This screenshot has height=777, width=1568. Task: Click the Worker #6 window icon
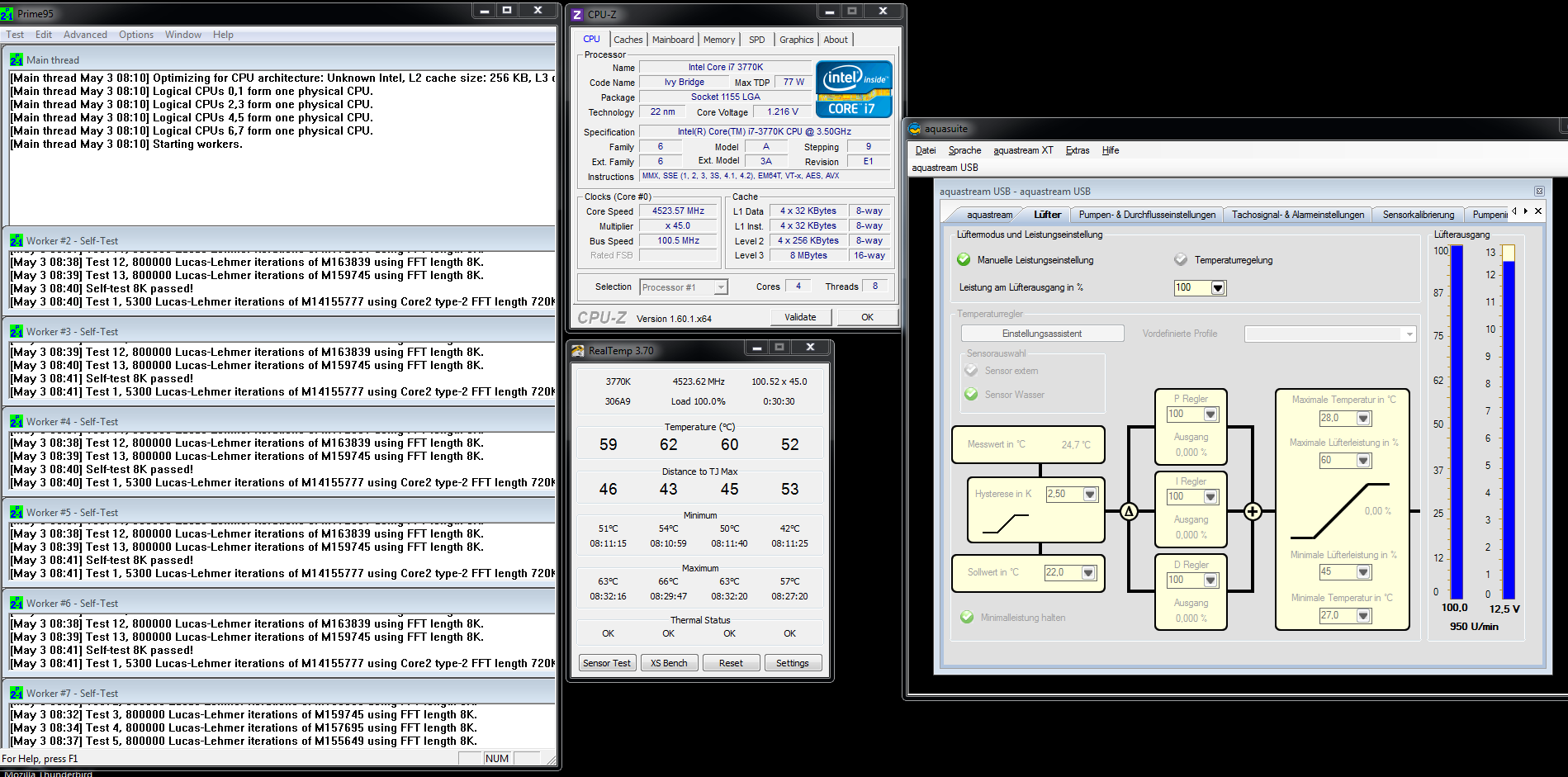pyautogui.click(x=17, y=603)
